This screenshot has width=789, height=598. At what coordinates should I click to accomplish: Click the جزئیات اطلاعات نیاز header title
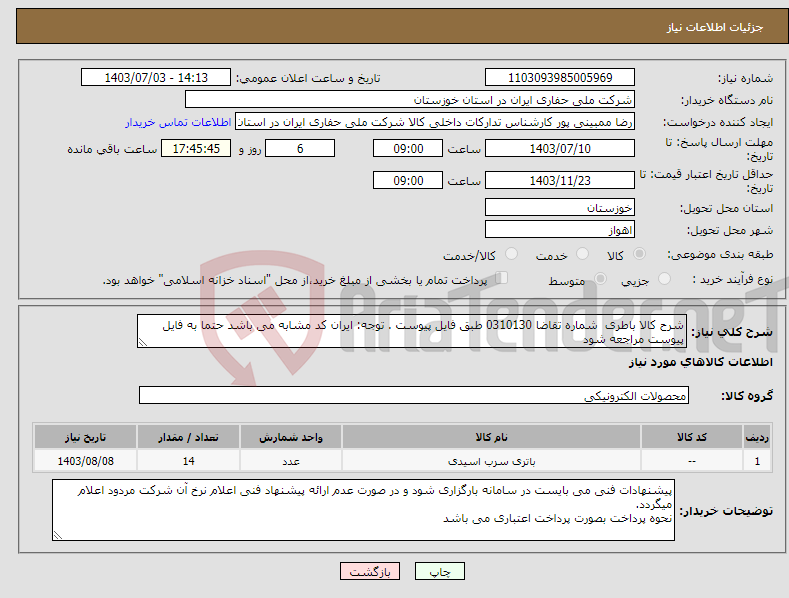click(x=715, y=27)
